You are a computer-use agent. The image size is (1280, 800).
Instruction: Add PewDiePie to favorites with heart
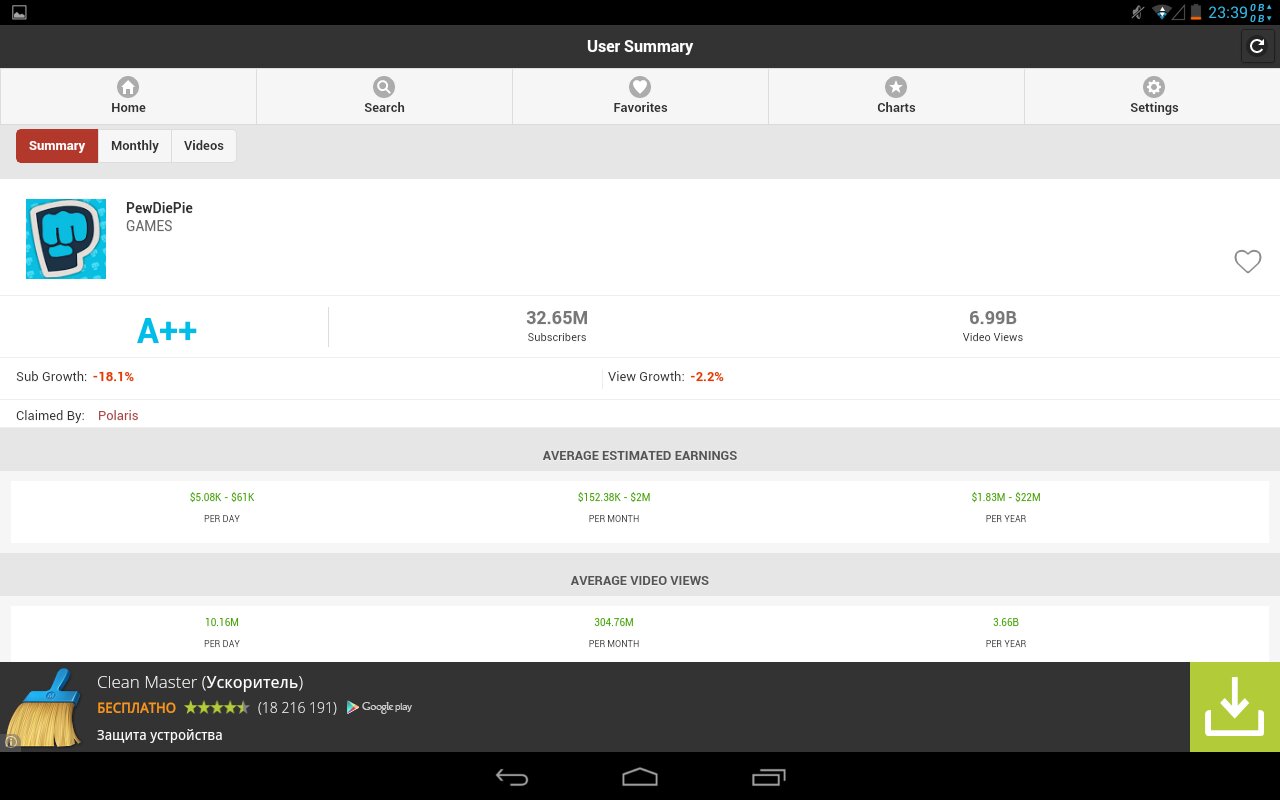tap(1247, 261)
